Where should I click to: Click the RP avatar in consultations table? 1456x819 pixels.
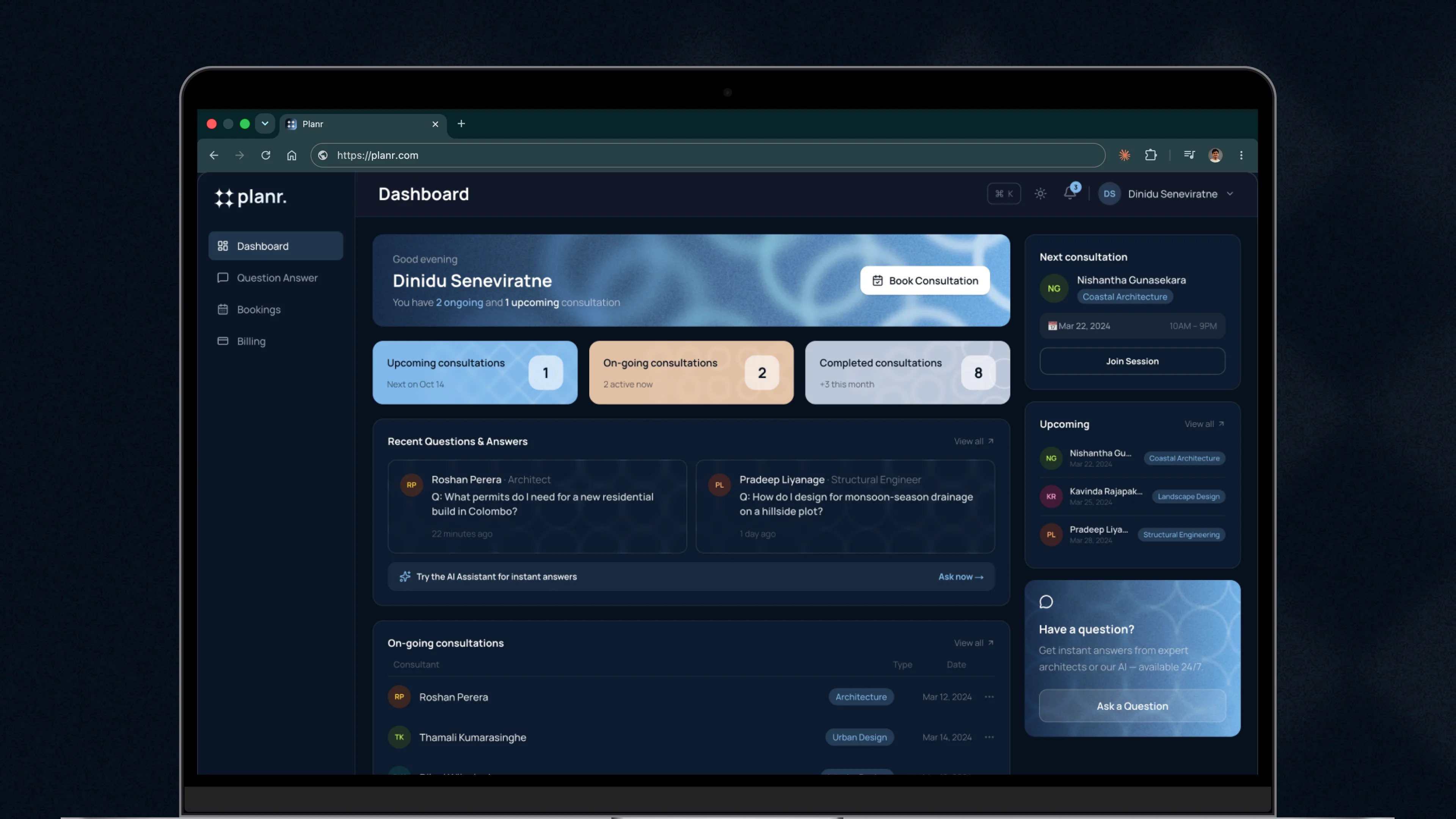click(x=399, y=697)
